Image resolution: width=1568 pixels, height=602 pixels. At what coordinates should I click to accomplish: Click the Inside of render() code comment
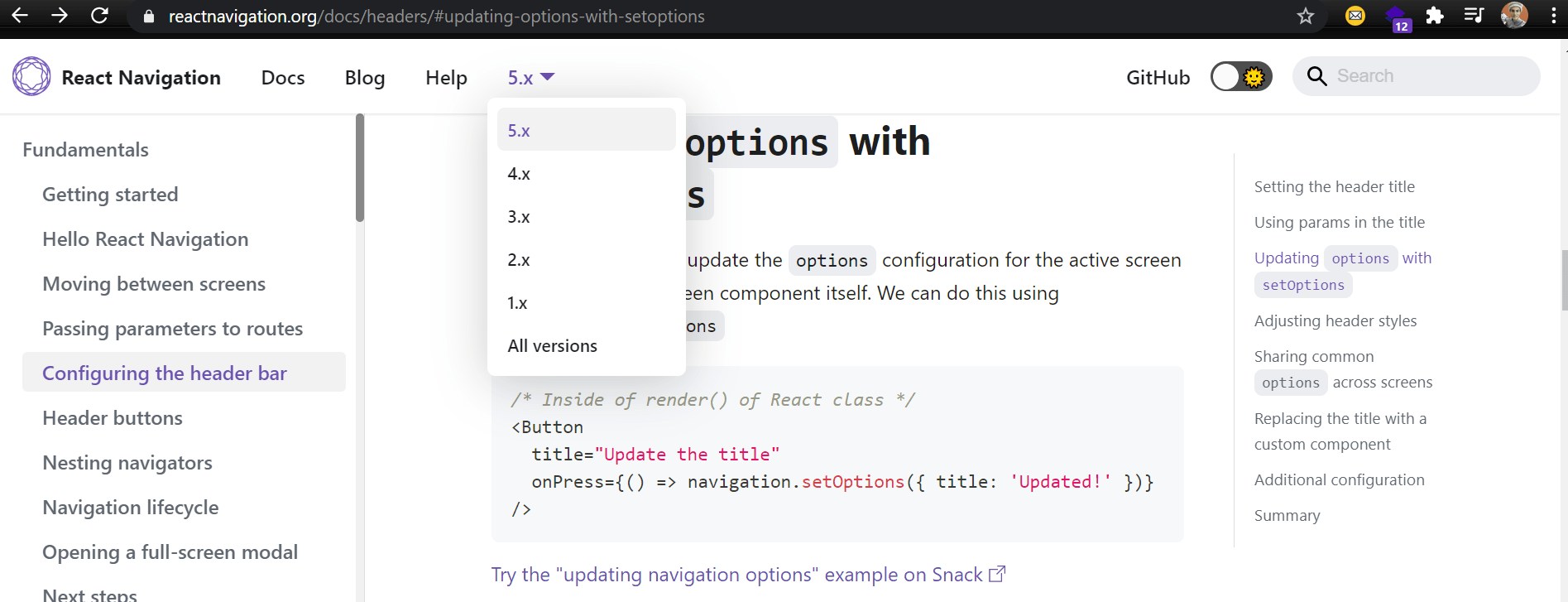[712, 399]
